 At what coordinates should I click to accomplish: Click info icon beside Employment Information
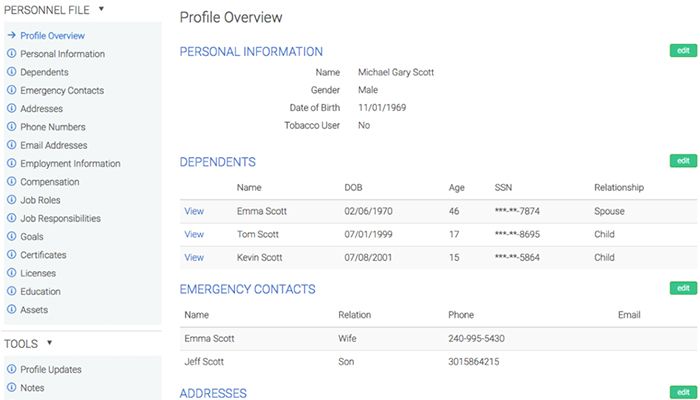pyautogui.click(x=12, y=163)
